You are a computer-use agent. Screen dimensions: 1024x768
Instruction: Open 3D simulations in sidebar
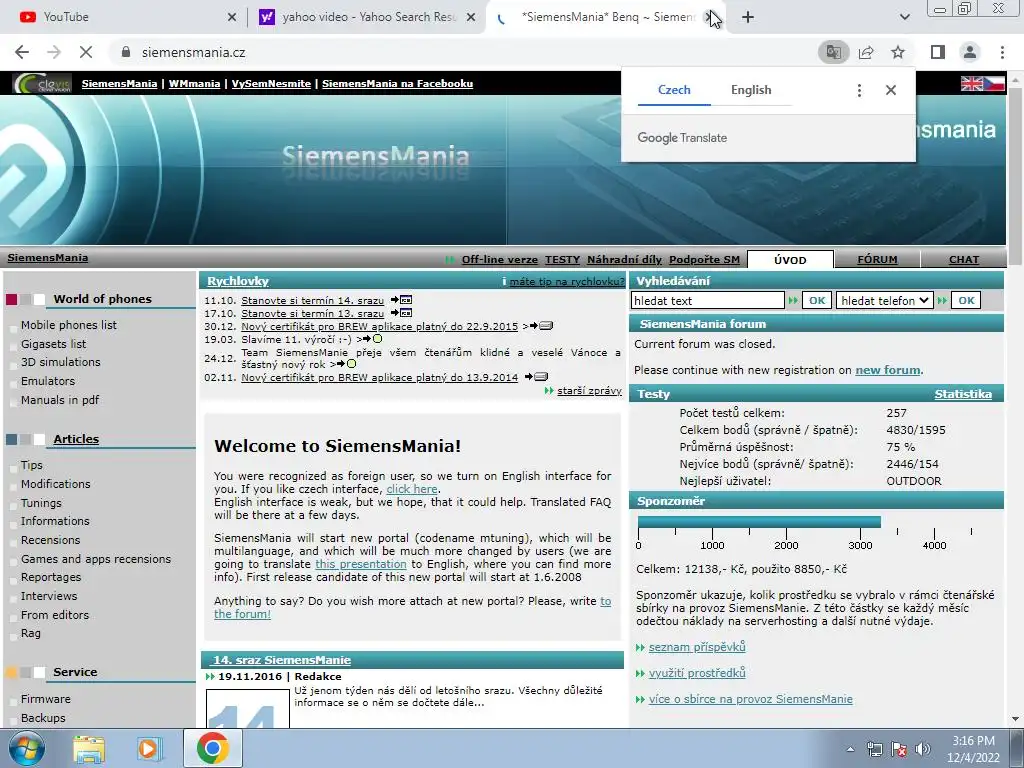(61, 362)
